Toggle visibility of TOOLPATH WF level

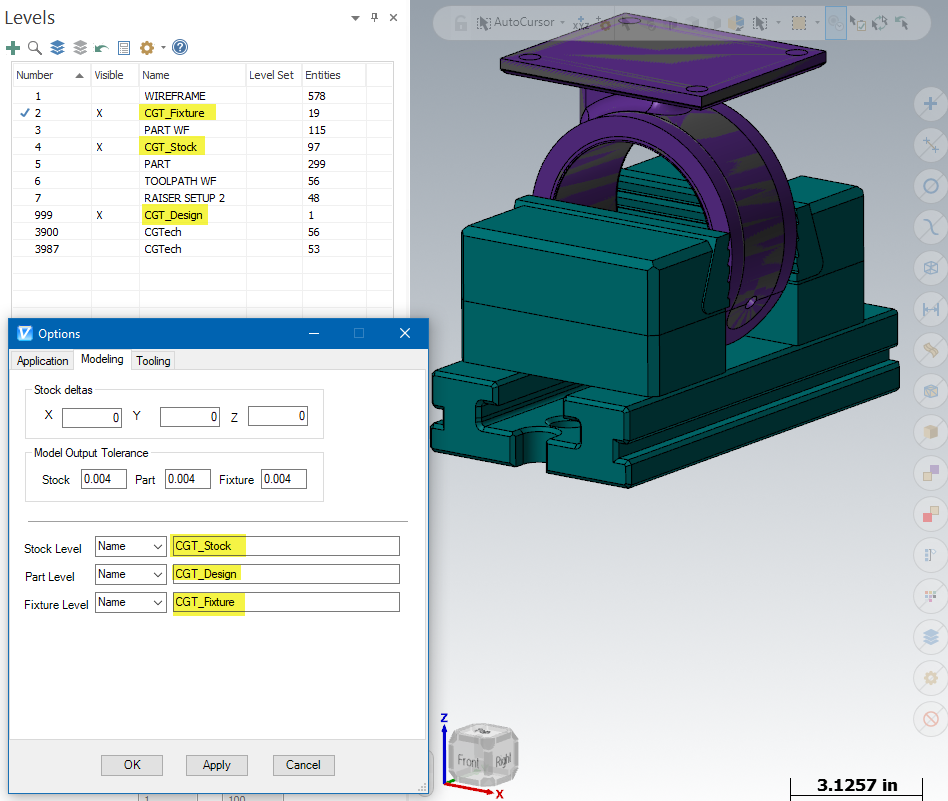point(115,181)
